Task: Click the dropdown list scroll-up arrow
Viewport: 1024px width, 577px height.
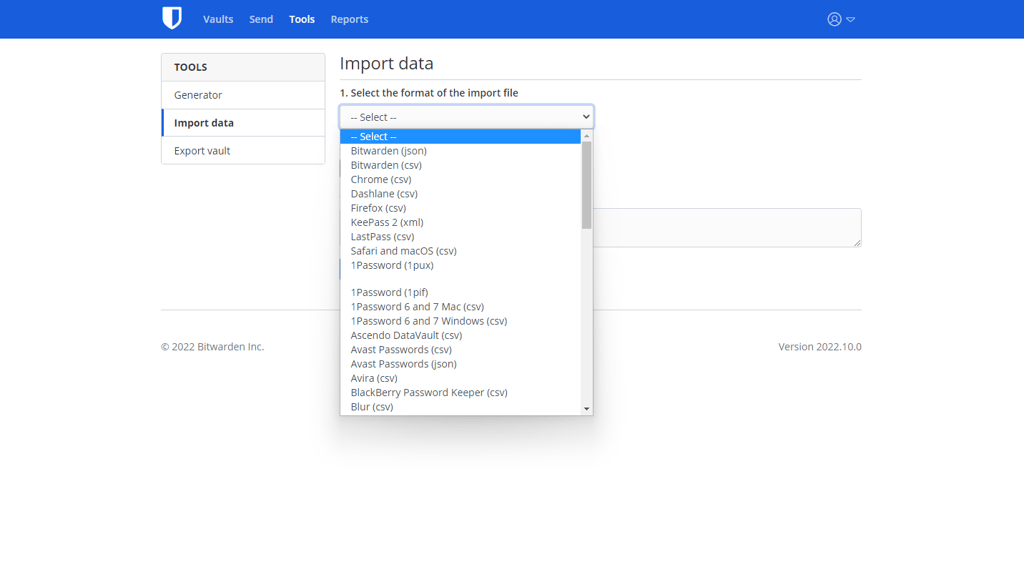Action: tap(586, 136)
